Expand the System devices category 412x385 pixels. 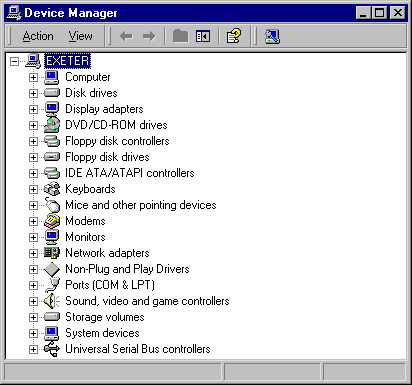(33, 333)
